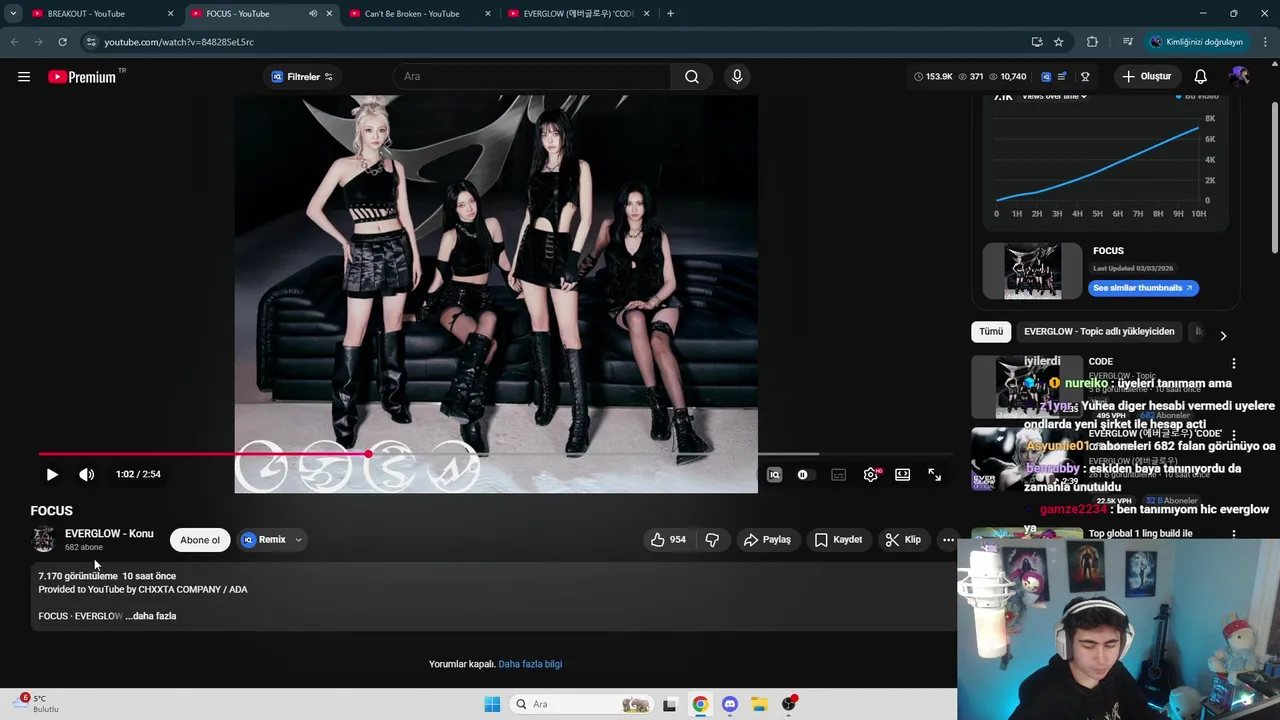Reload the page
Image resolution: width=1280 pixels, height=720 pixels.
[62, 42]
